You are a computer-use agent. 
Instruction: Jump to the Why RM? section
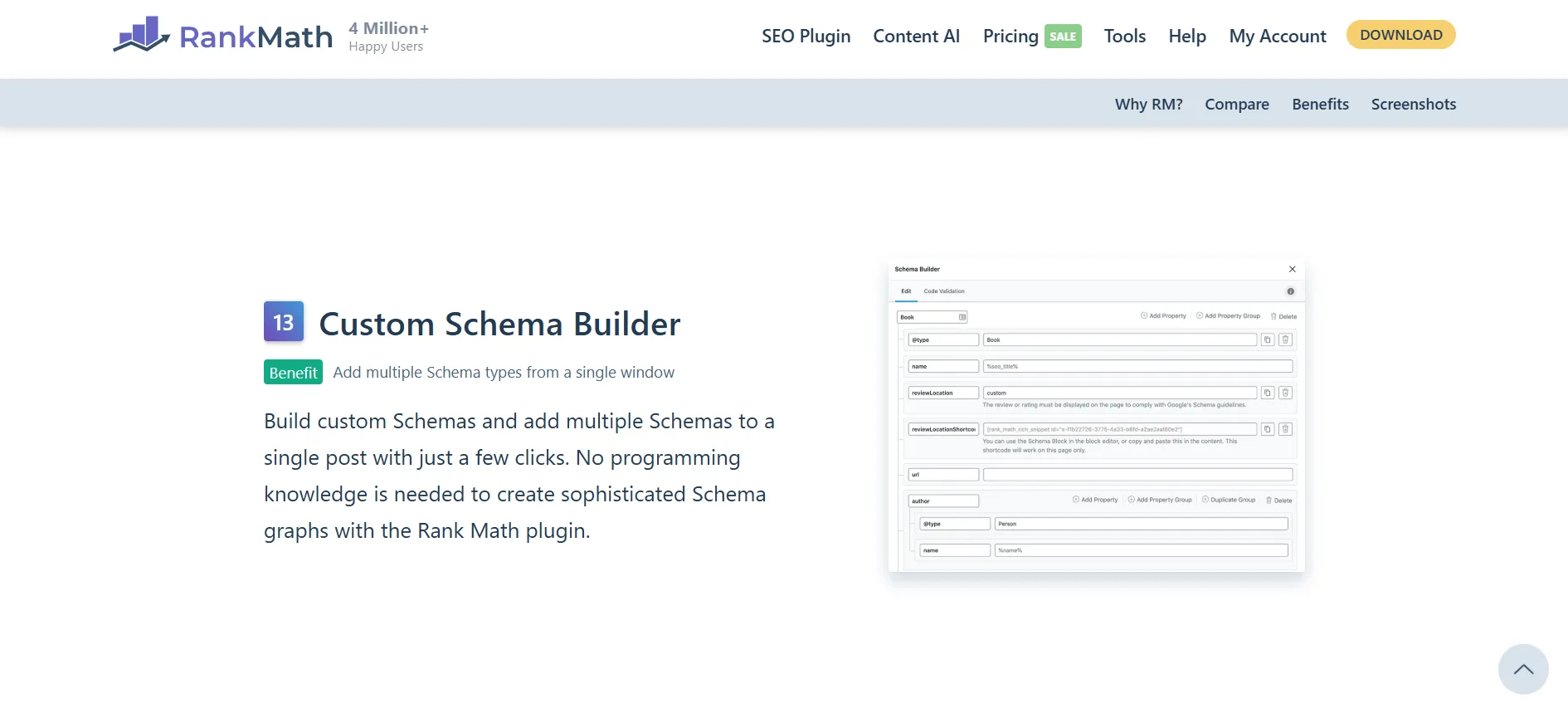1148,104
